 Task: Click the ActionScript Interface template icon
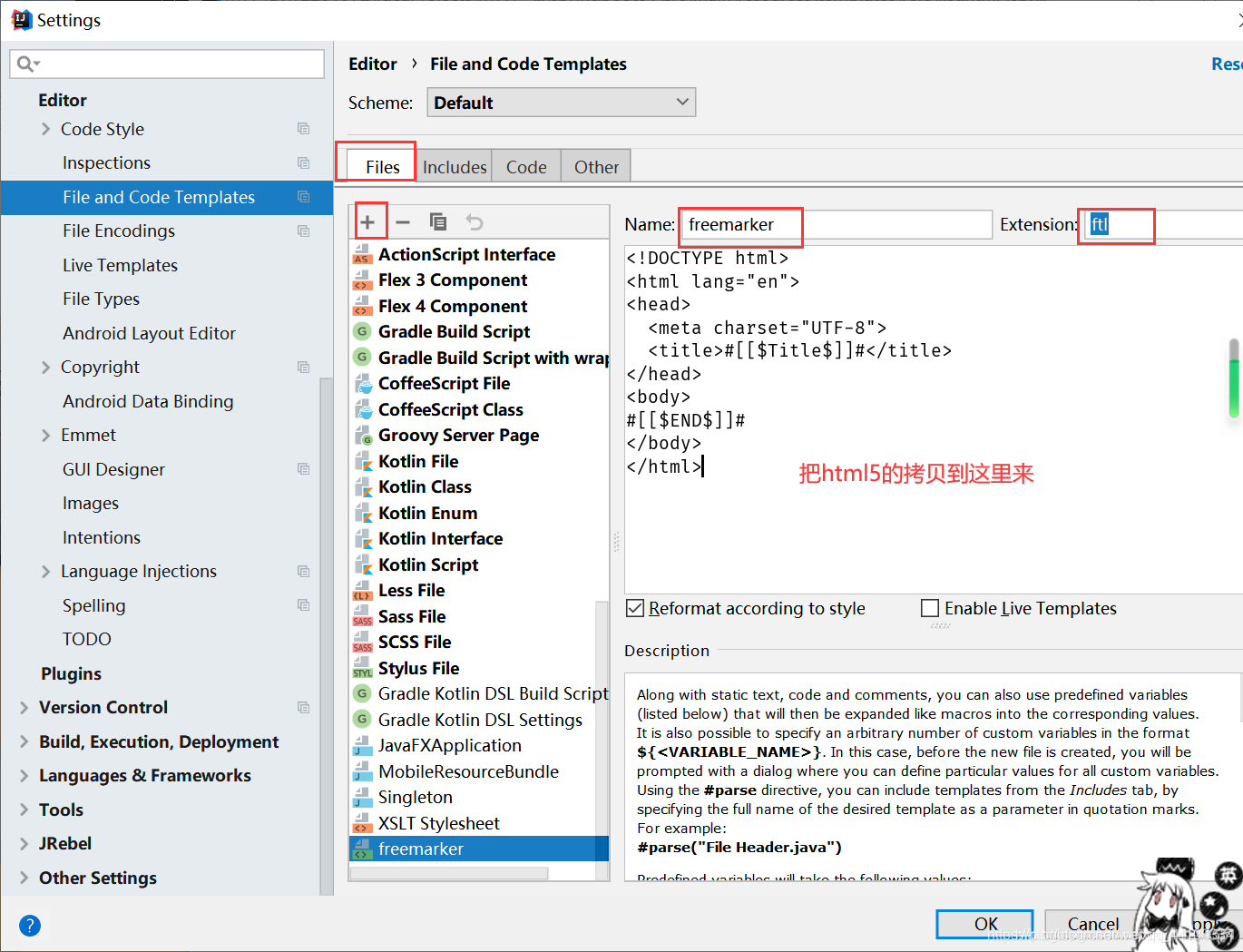click(363, 254)
